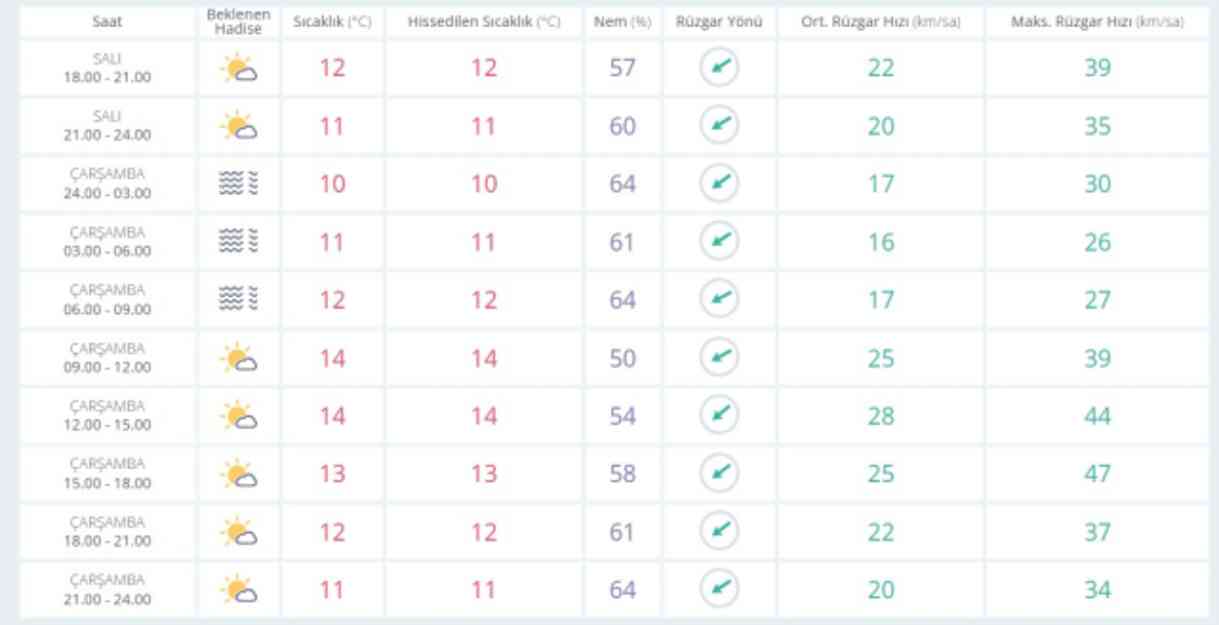1219x625 pixels.
Task: Click the Maks. Rüzgar Hızı column header
Action: 1097,21
